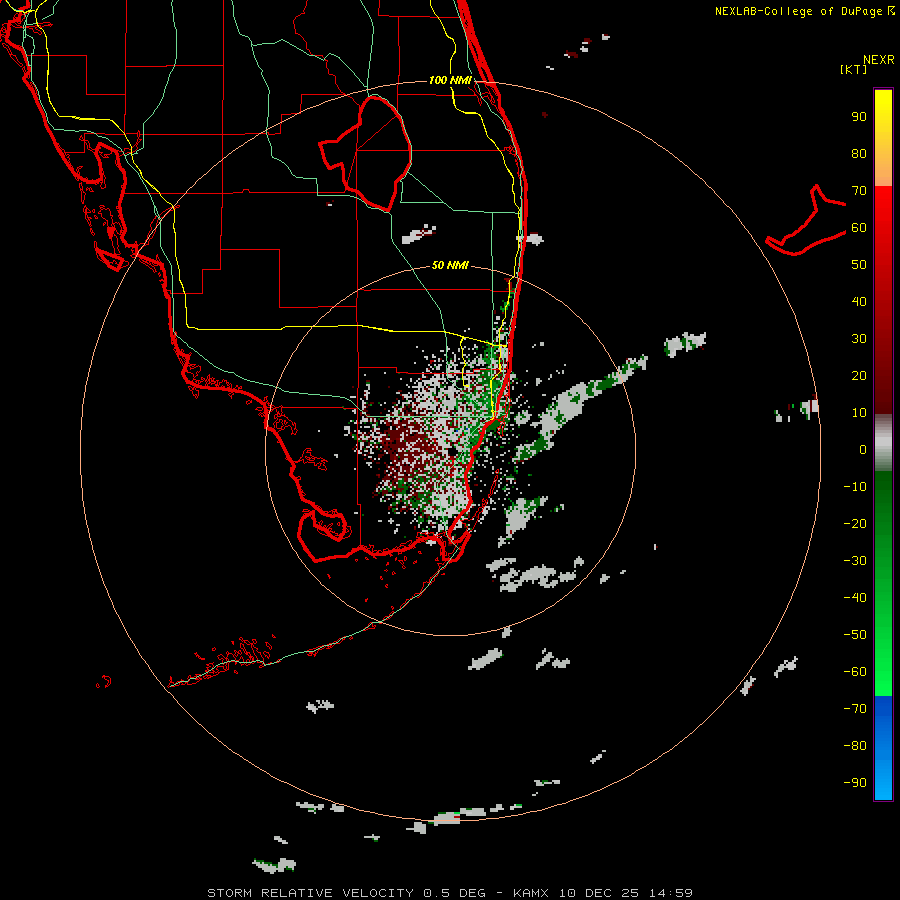Viewport: 900px width, 900px height.
Task: Click the "70" value on the velocity scale
Action: point(859,191)
